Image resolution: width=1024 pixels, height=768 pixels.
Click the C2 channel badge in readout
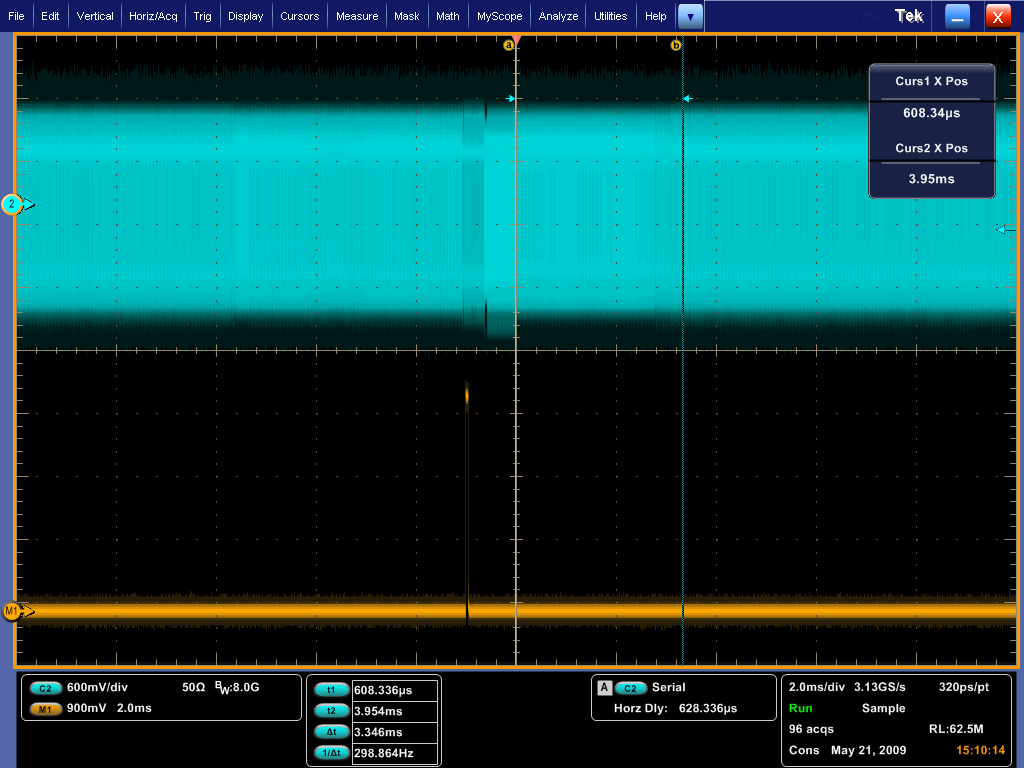tap(46, 688)
